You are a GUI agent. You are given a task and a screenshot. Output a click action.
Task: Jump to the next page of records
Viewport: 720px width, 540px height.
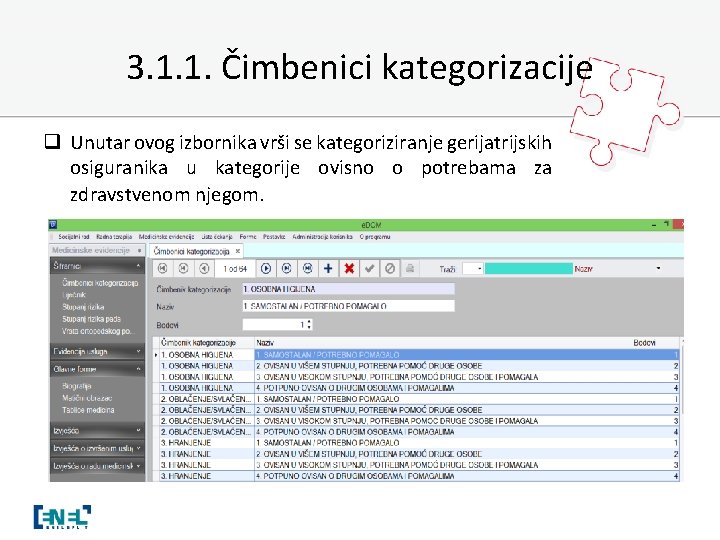coord(287,269)
